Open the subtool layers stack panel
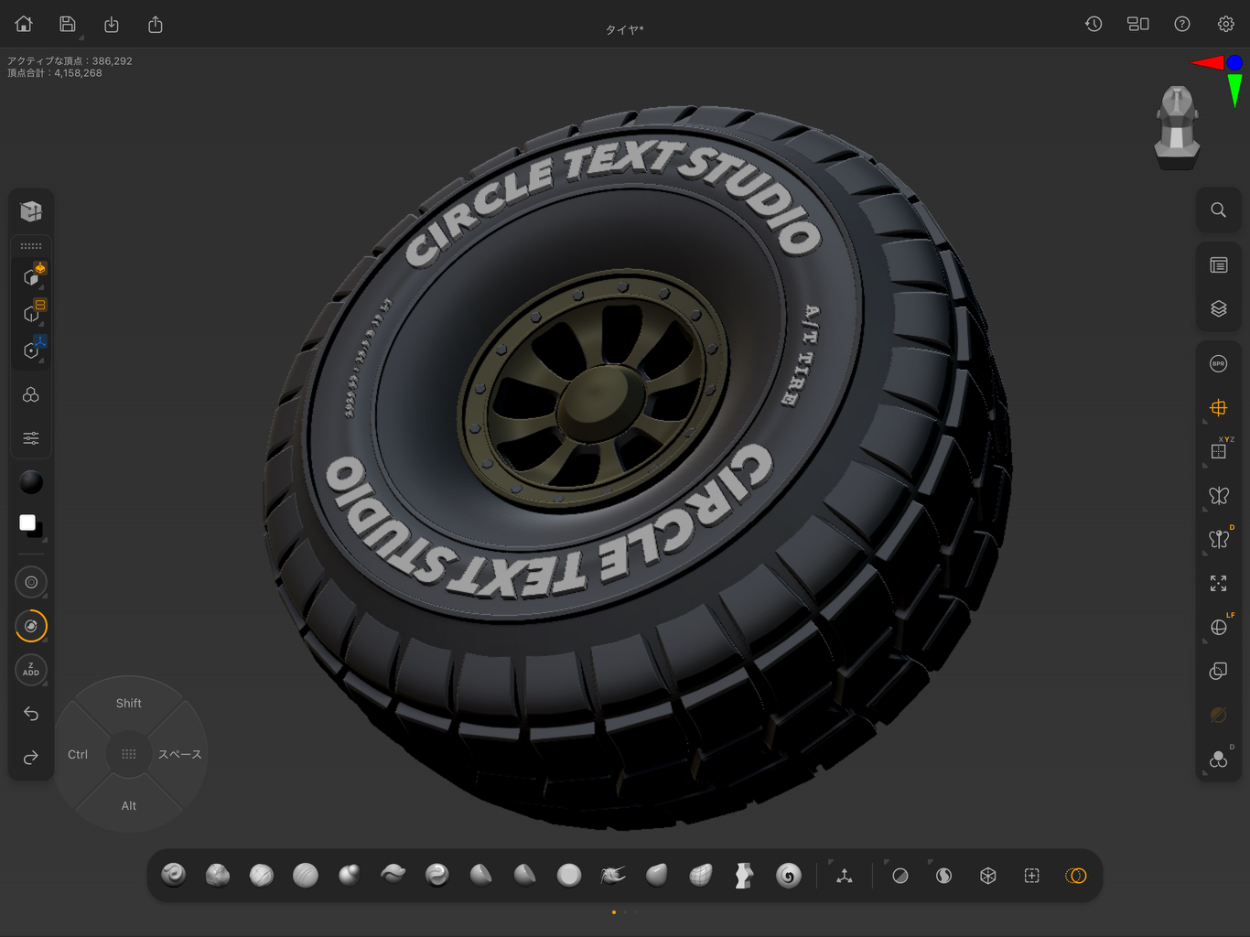This screenshot has width=1250, height=937. pyautogui.click(x=1218, y=309)
